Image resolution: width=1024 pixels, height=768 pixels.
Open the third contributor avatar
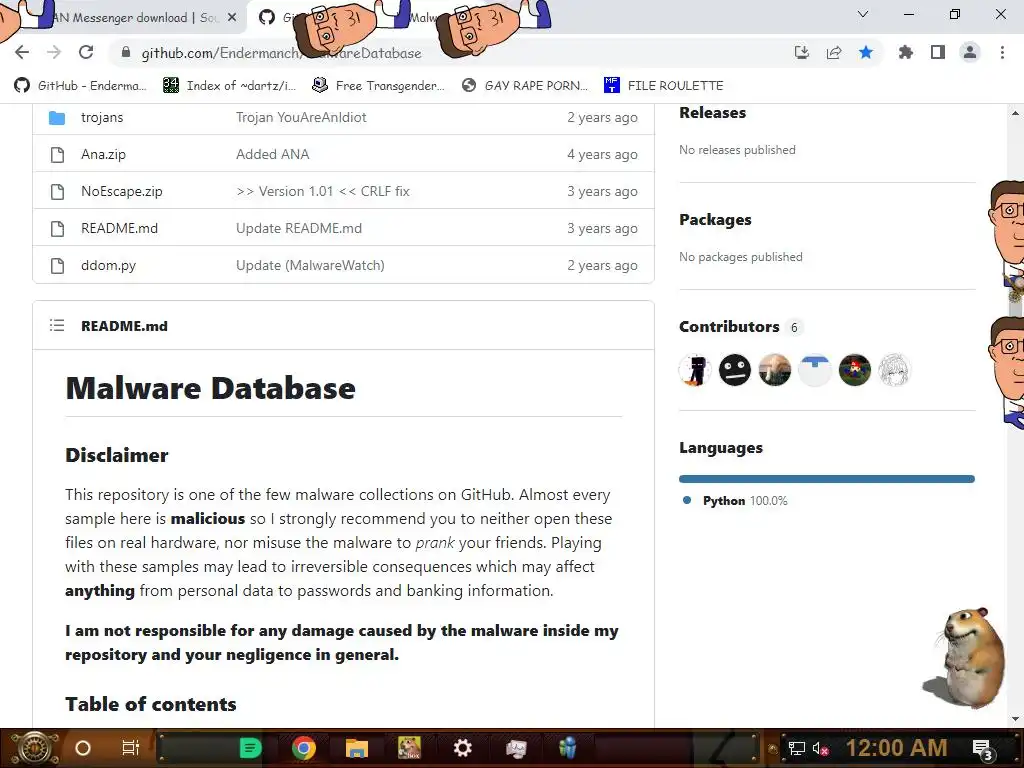775,370
